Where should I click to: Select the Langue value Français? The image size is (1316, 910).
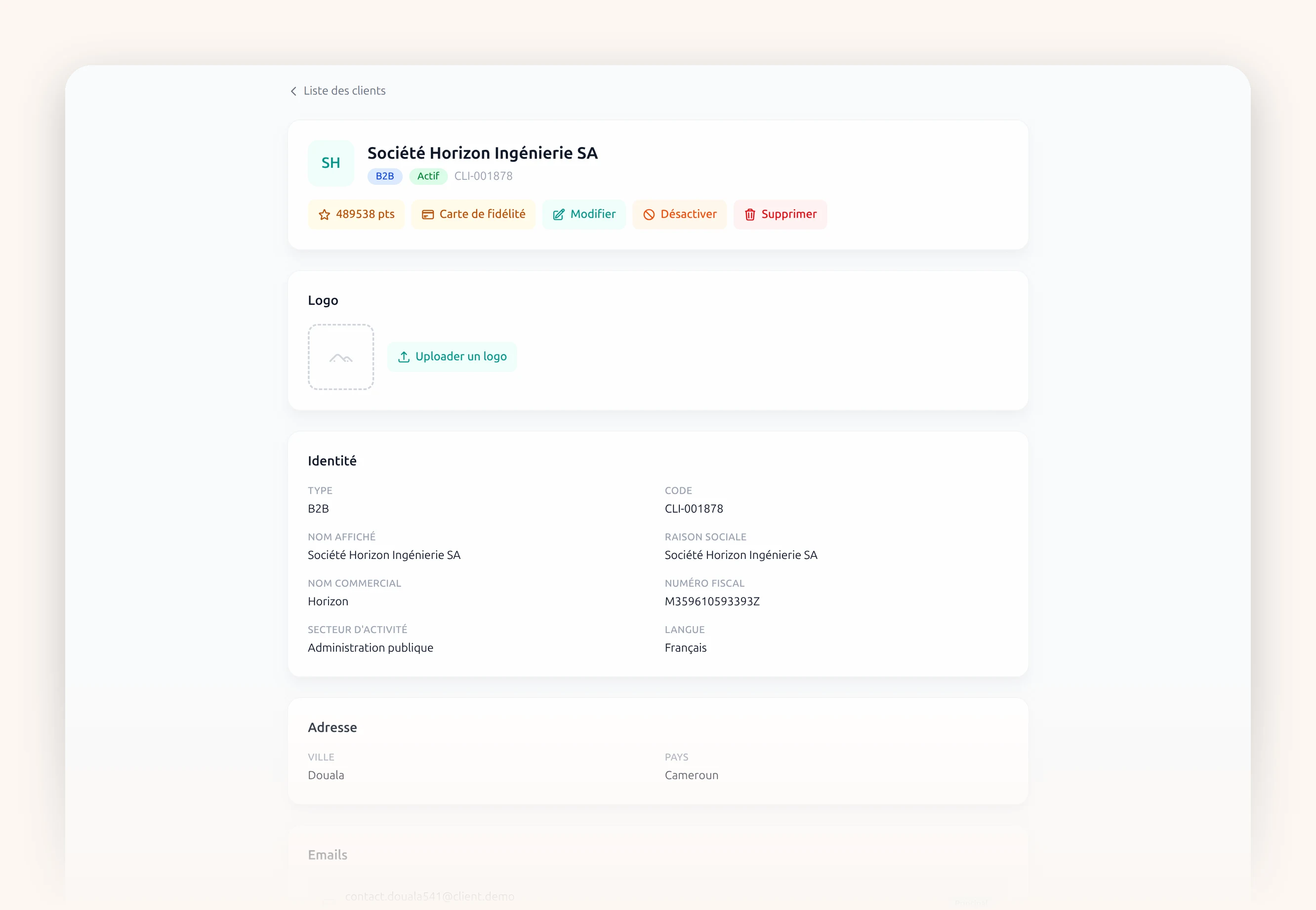(686, 648)
